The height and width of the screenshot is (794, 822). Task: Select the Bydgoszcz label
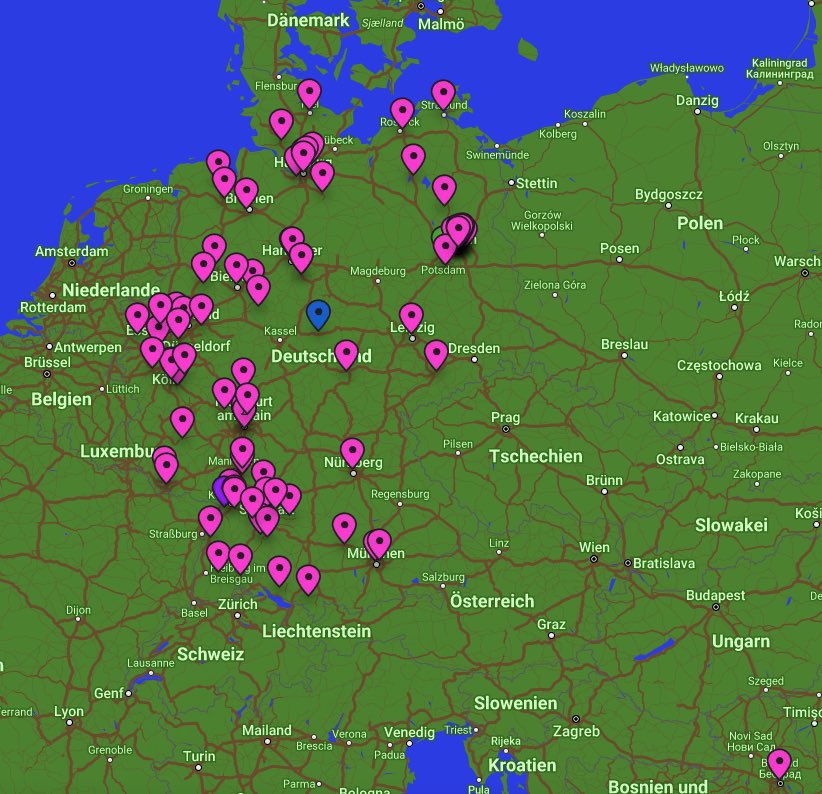pyautogui.click(x=668, y=194)
